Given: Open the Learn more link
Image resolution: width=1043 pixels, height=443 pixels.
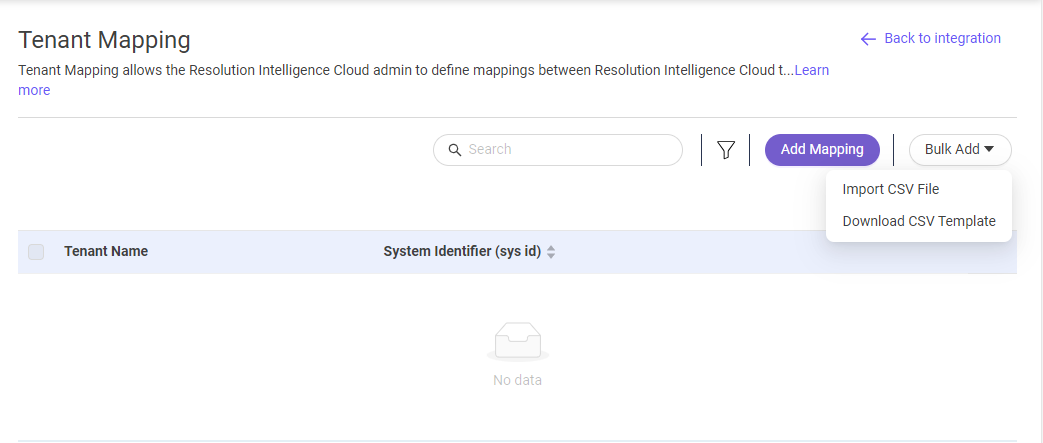Looking at the screenshot, I should 812,71.
